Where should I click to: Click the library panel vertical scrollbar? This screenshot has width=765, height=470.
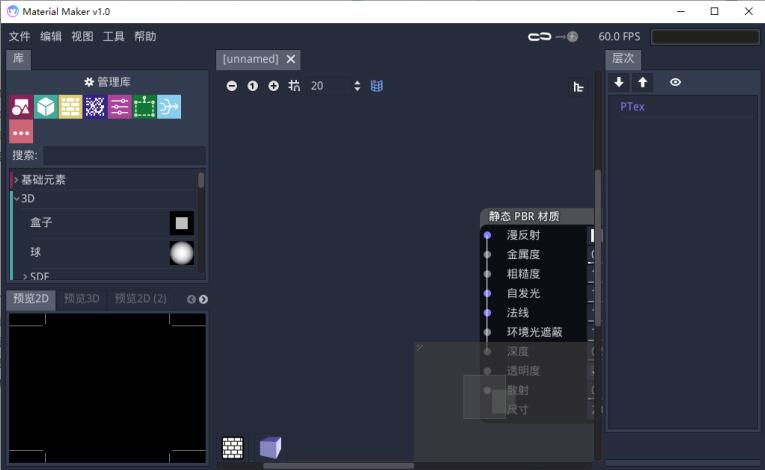[201, 181]
